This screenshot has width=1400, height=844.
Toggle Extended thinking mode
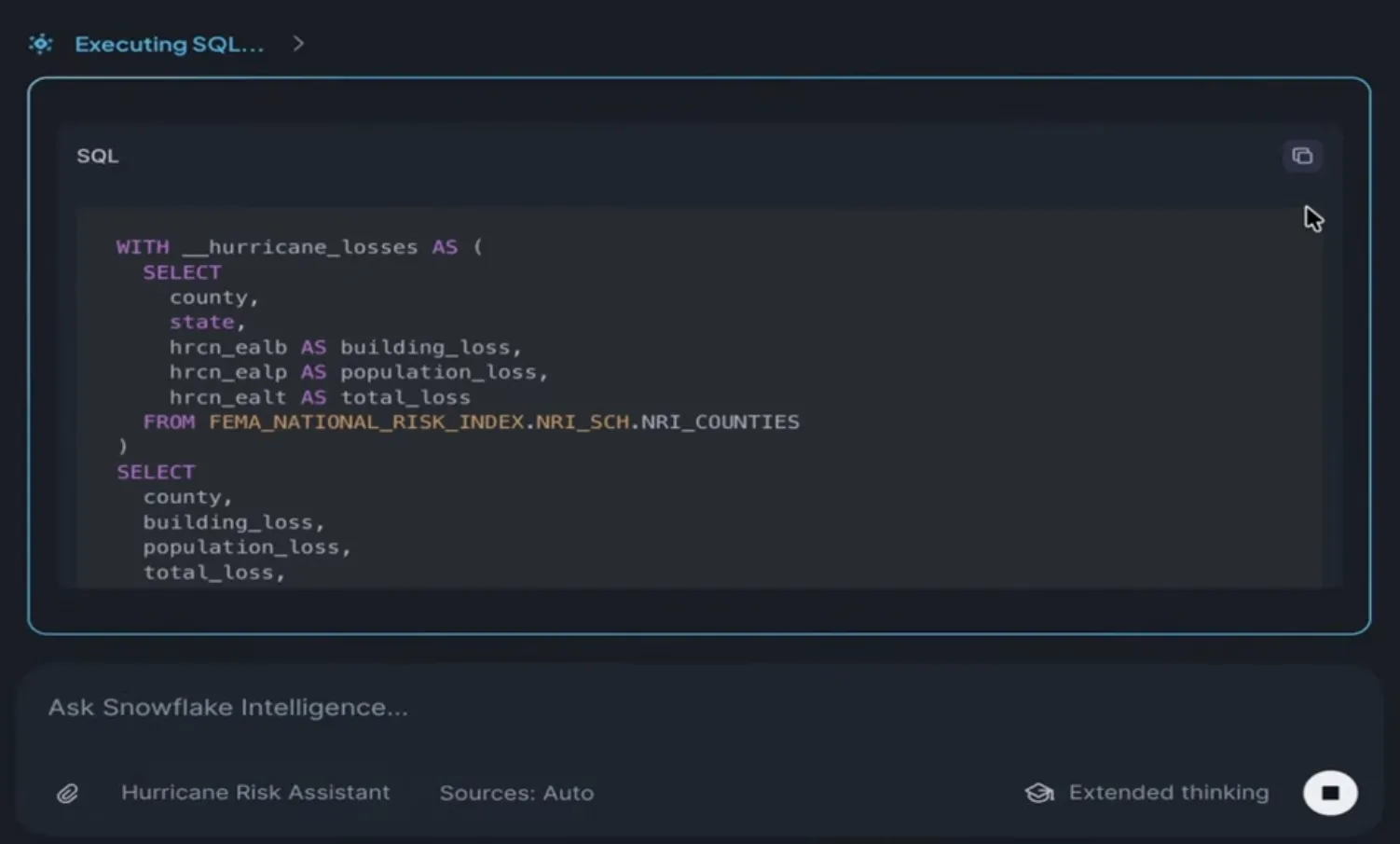[1147, 793]
